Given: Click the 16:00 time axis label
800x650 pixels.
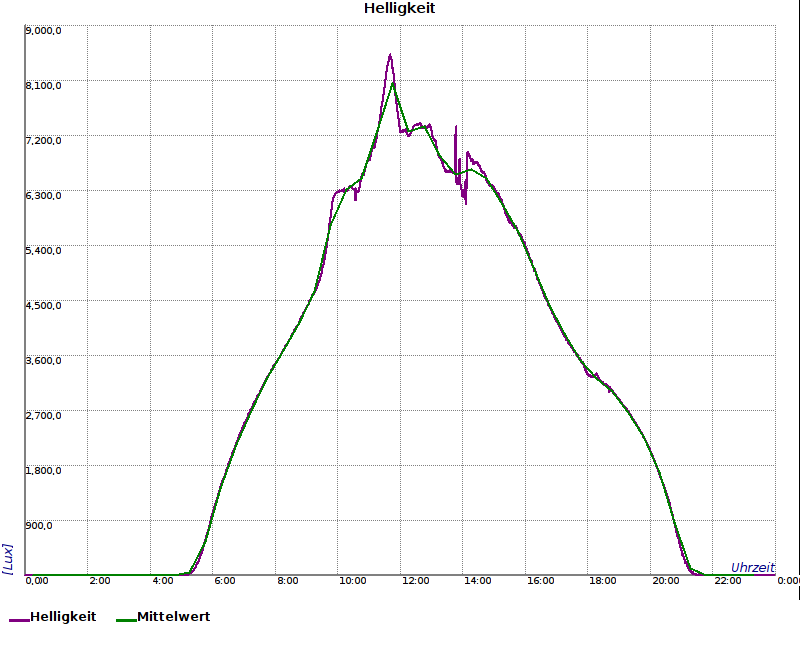Looking at the screenshot, I should [540, 581].
